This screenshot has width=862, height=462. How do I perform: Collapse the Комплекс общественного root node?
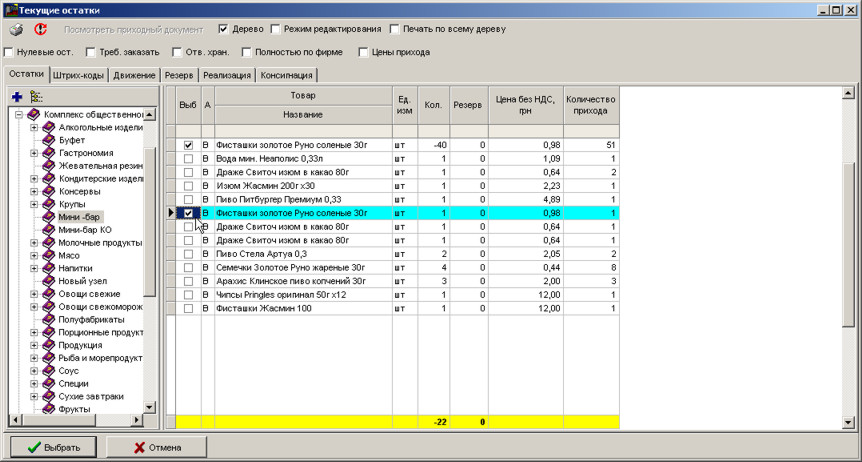point(19,115)
